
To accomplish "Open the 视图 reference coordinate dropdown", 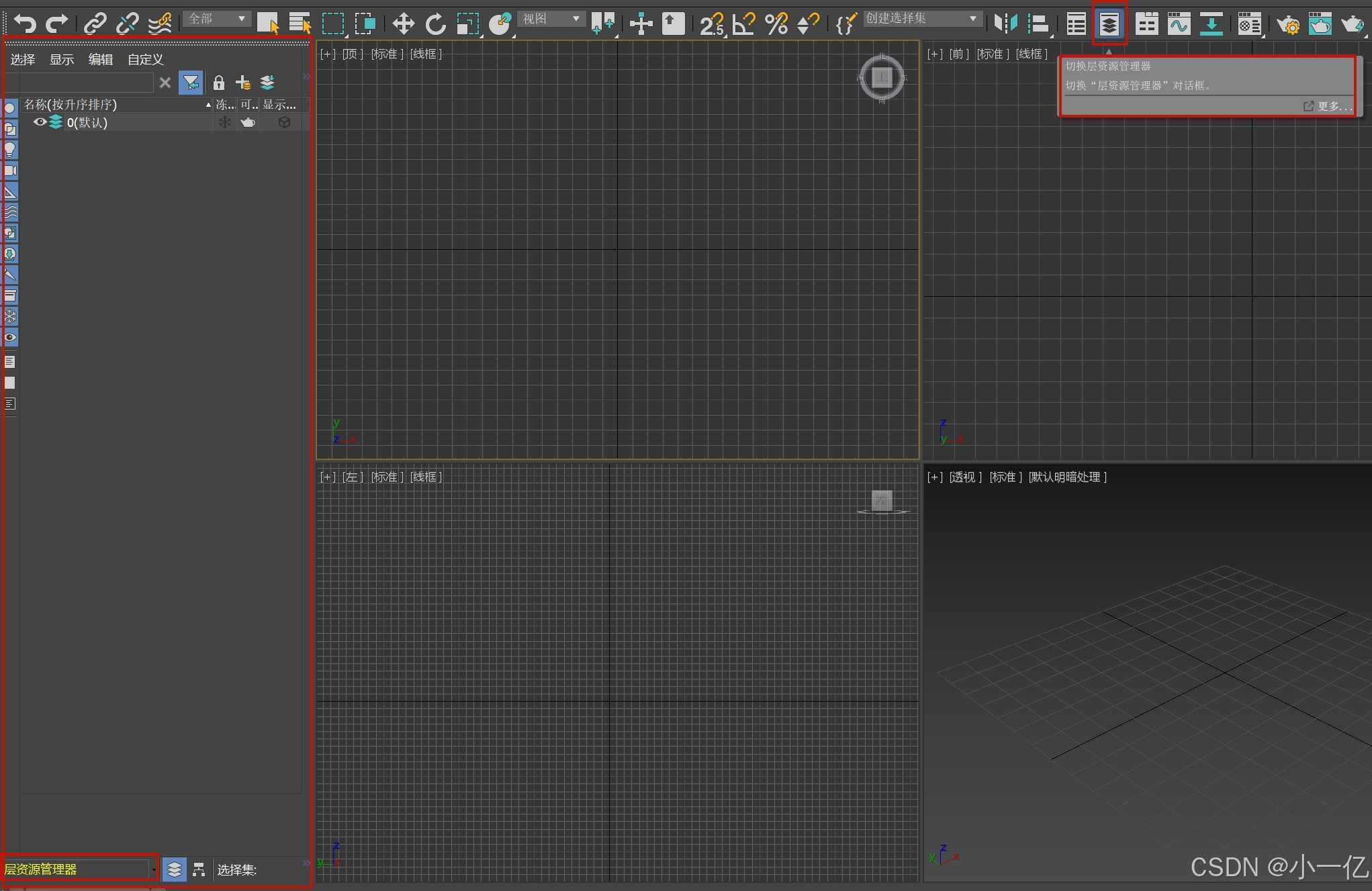I will [x=552, y=19].
